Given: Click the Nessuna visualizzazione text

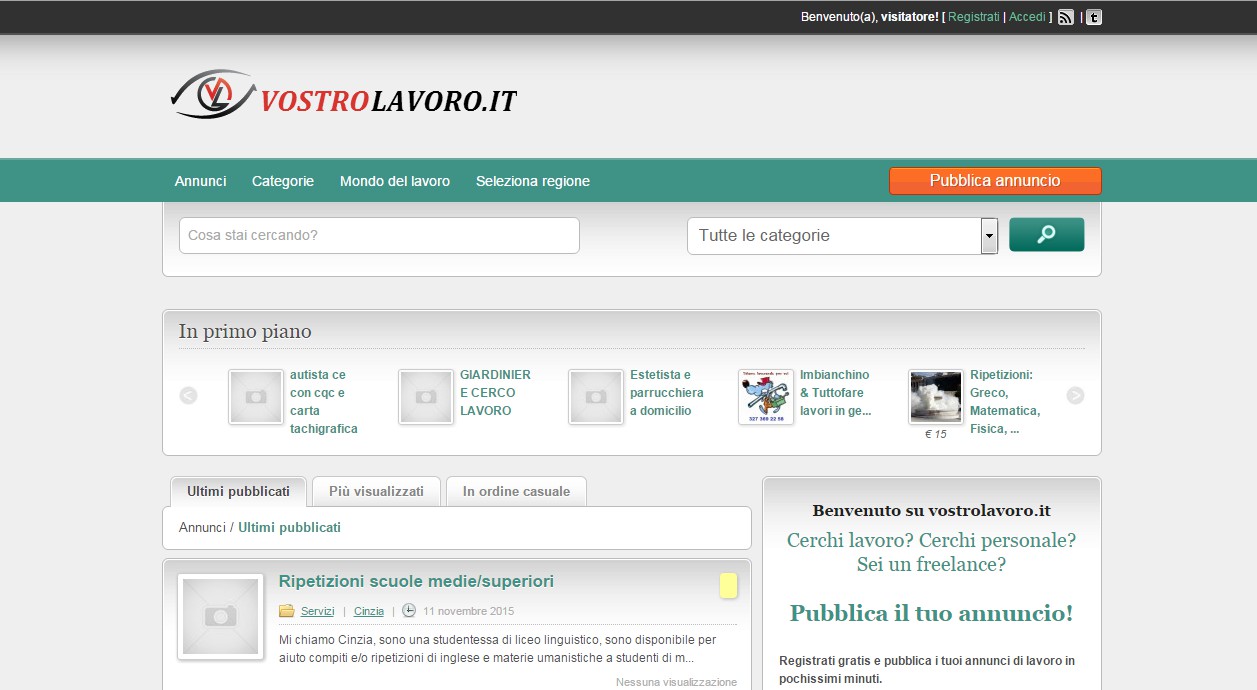Looking at the screenshot, I should click(676, 682).
